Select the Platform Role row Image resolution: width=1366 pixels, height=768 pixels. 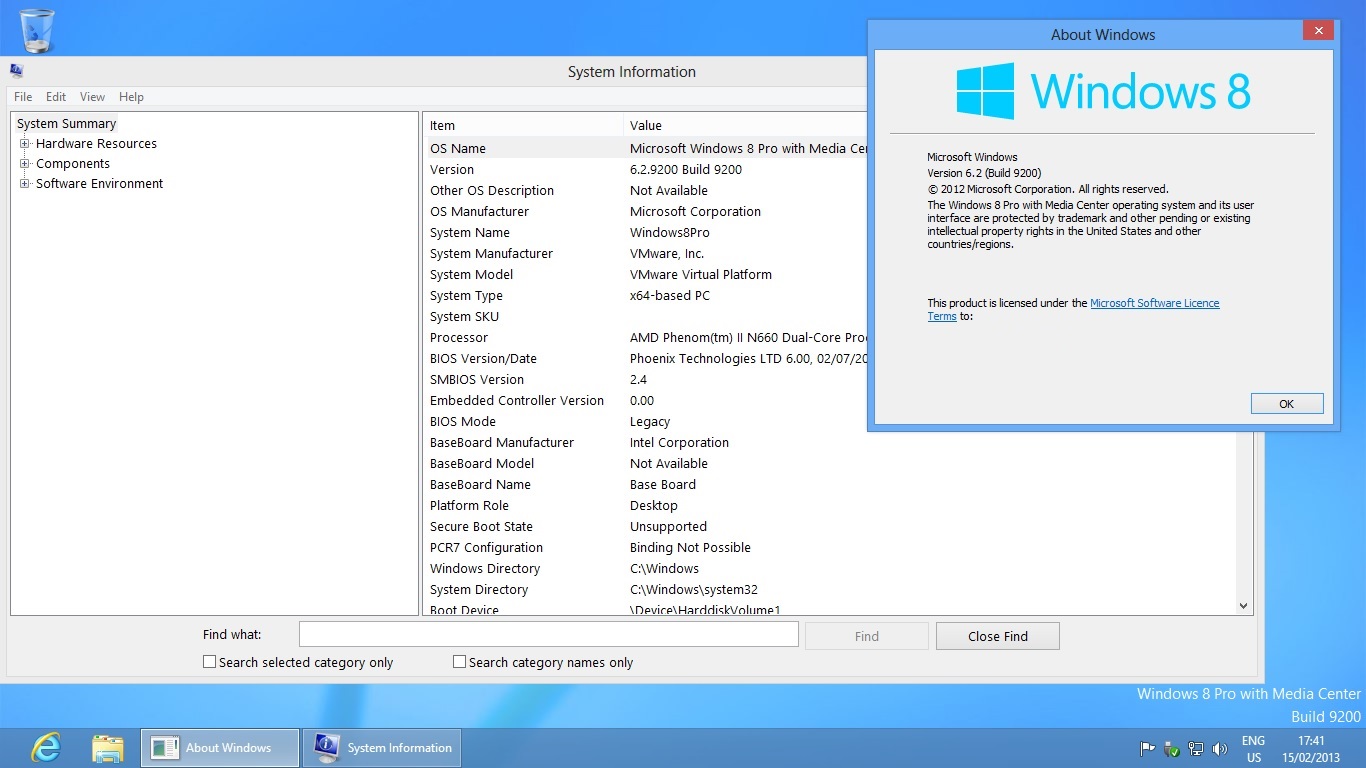click(x=830, y=505)
